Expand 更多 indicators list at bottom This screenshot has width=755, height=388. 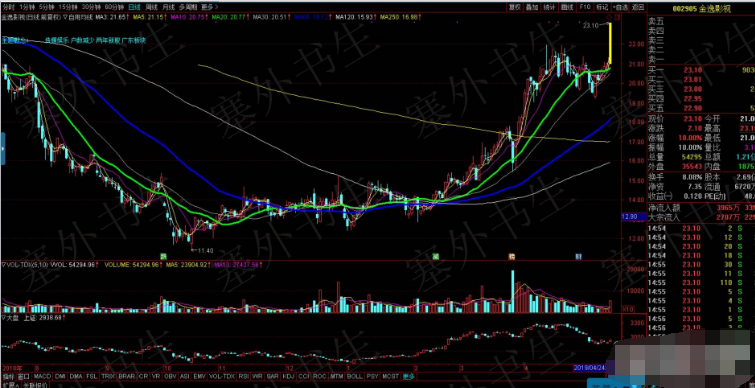tap(409, 376)
